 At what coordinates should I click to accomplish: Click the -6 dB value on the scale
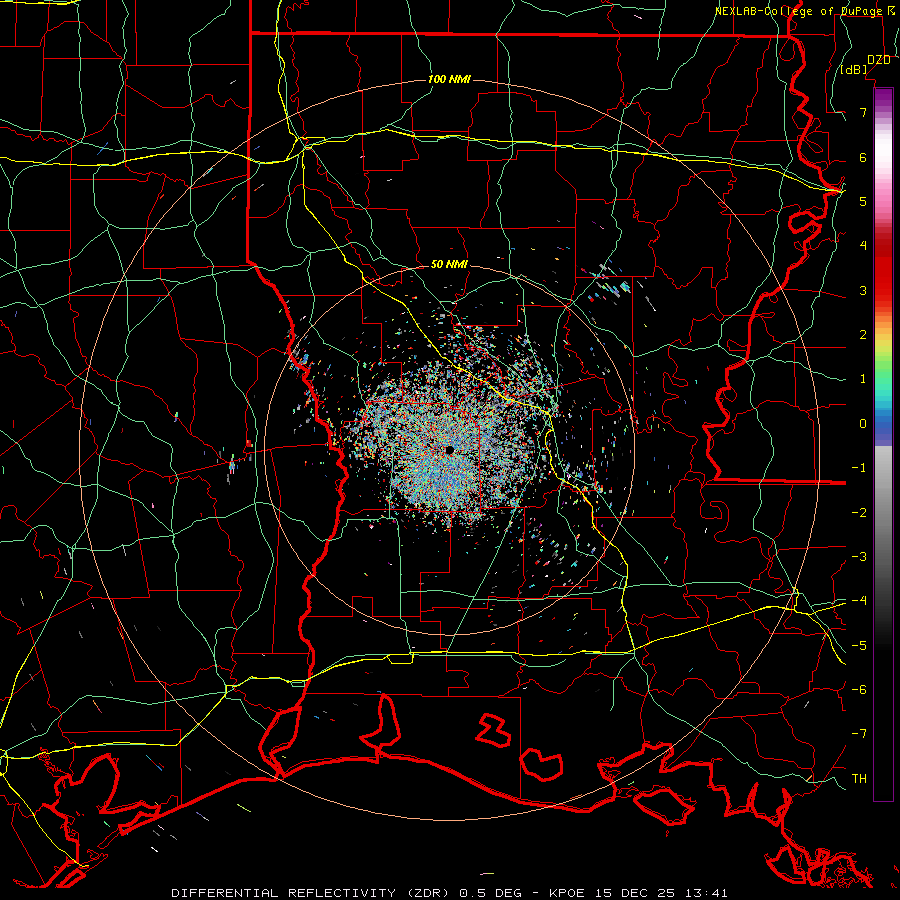859,690
